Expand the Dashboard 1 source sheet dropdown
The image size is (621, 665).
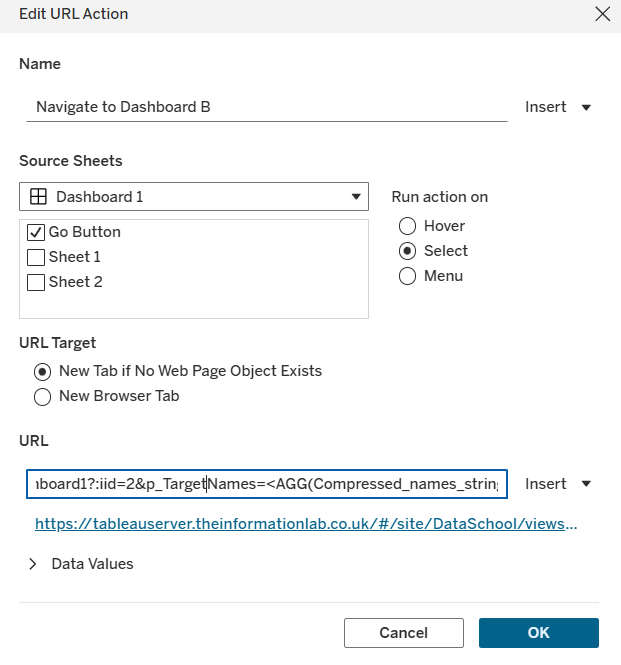[x=355, y=197]
